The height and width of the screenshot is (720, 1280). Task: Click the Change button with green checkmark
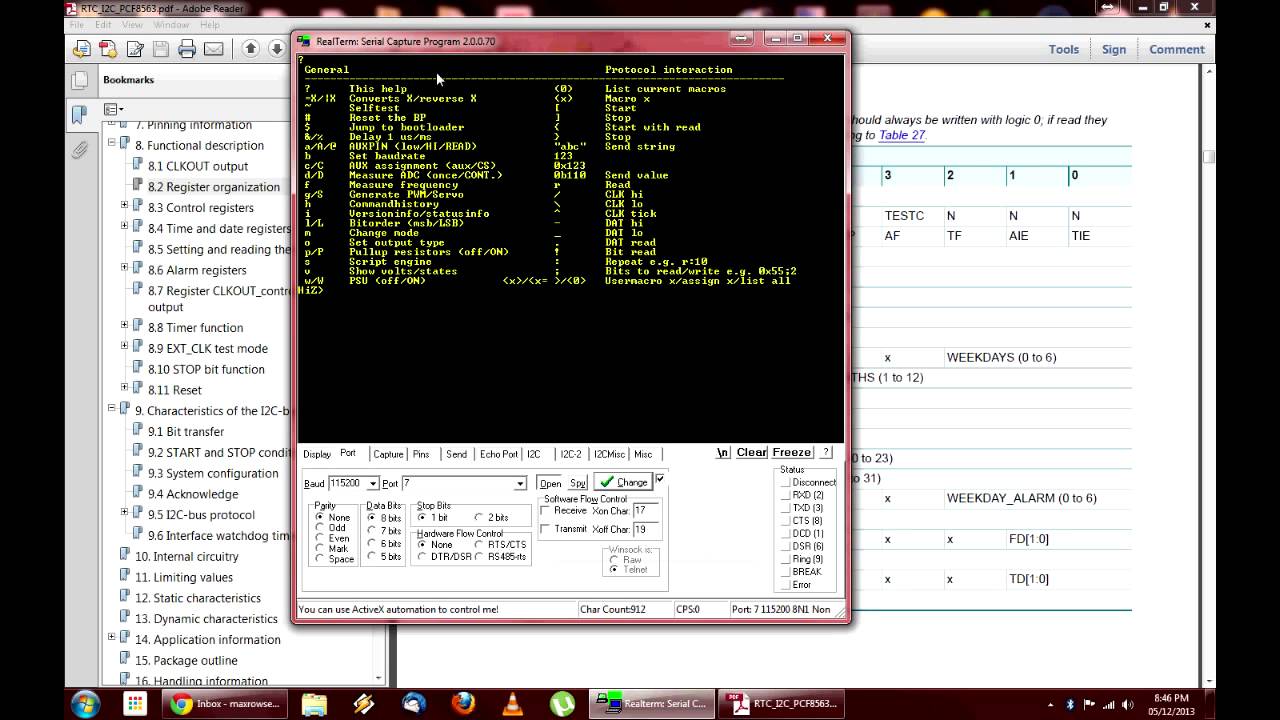tap(622, 482)
